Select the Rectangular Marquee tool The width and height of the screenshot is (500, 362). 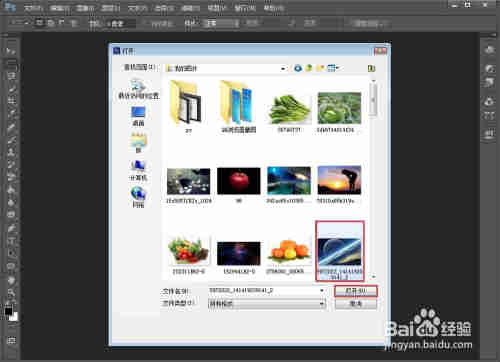tap(11, 64)
